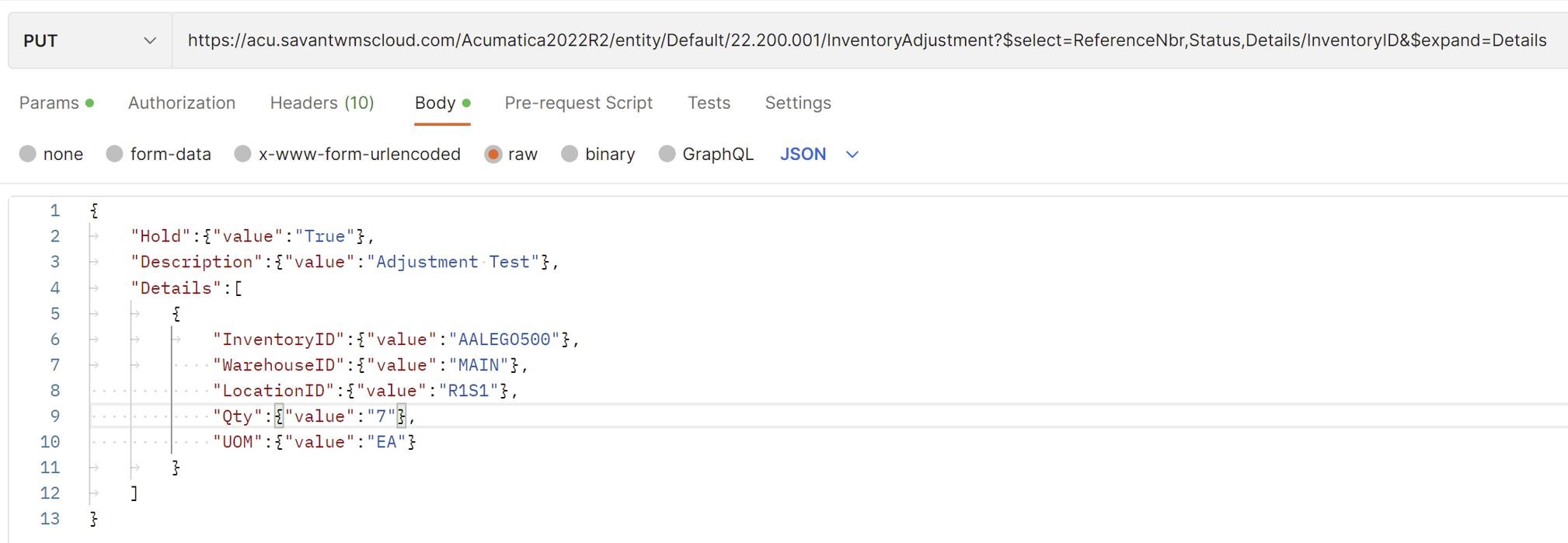Viewport: 1568px width, 543px height.
Task: Click the "WarehouseID" key
Action: (279, 365)
